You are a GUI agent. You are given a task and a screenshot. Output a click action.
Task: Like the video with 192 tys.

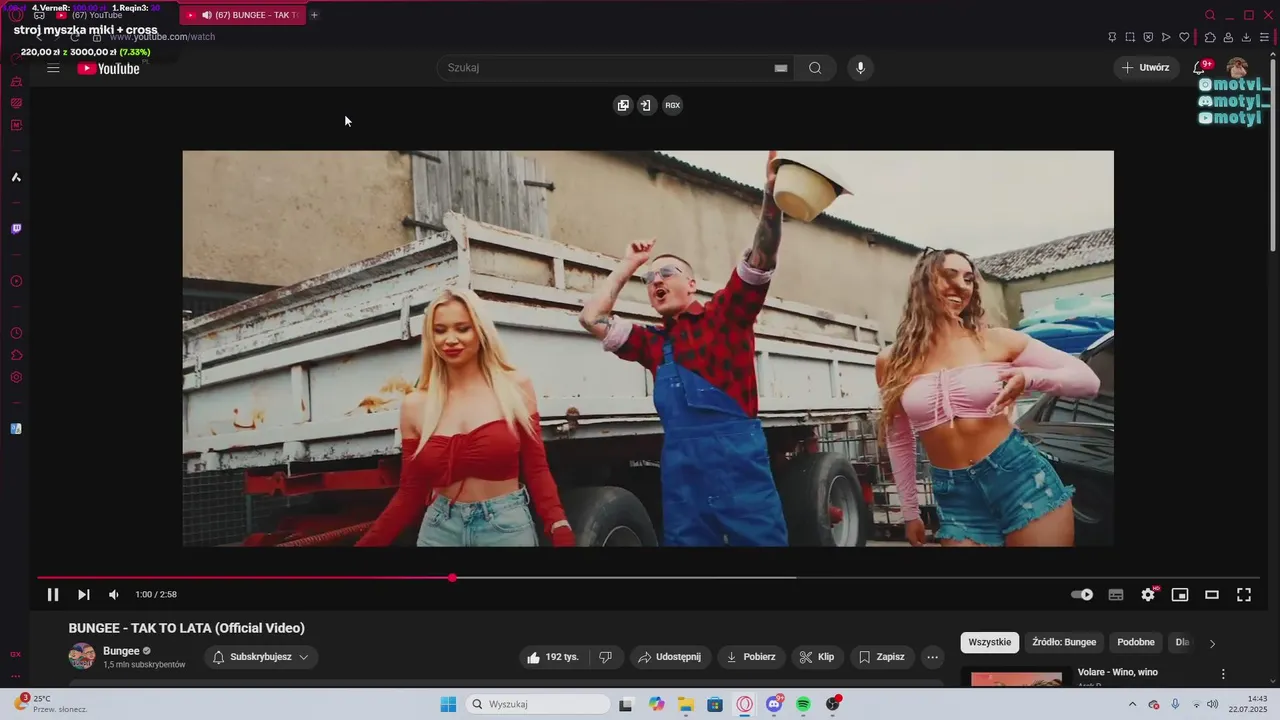pos(553,657)
